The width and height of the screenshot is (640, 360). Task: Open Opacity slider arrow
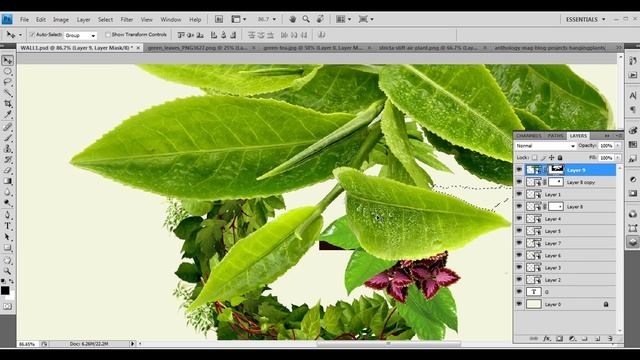618,146
